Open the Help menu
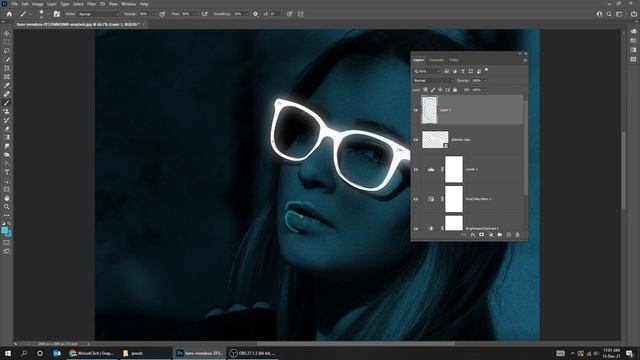 pos(144,4)
